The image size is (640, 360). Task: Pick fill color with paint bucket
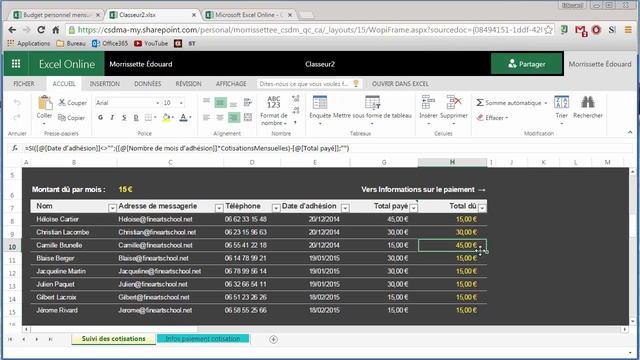[166, 118]
